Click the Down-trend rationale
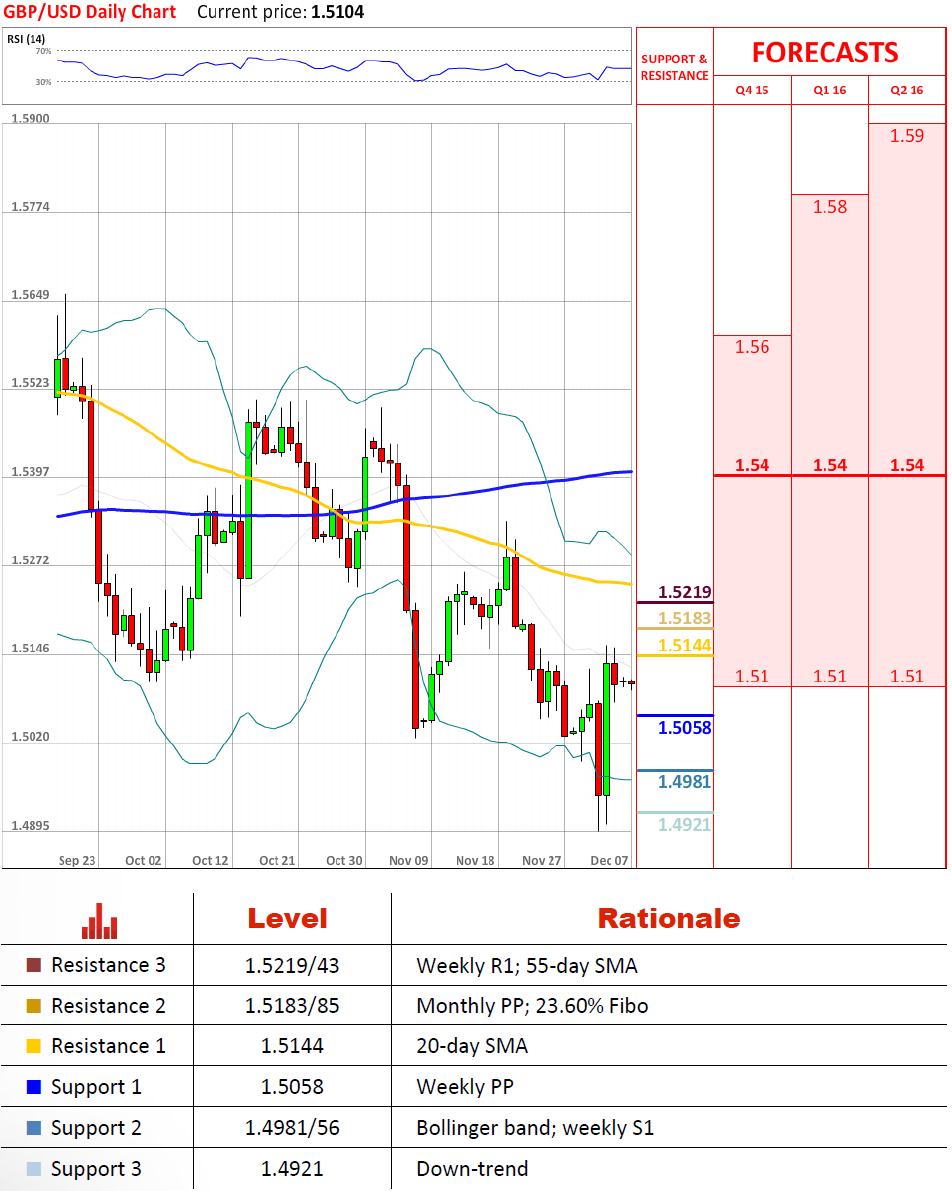This screenshot has width=952, height=1191. (472, 1169)
